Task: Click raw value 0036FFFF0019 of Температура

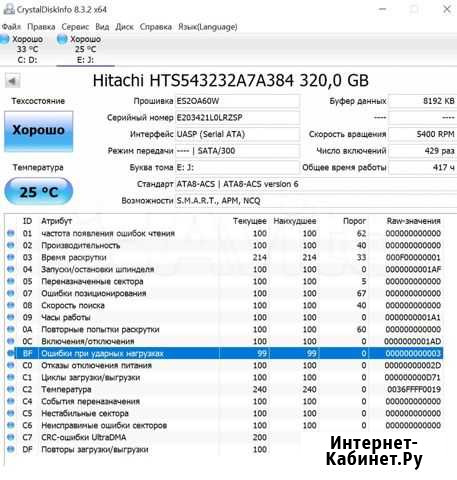Action: tap(414, 389)
